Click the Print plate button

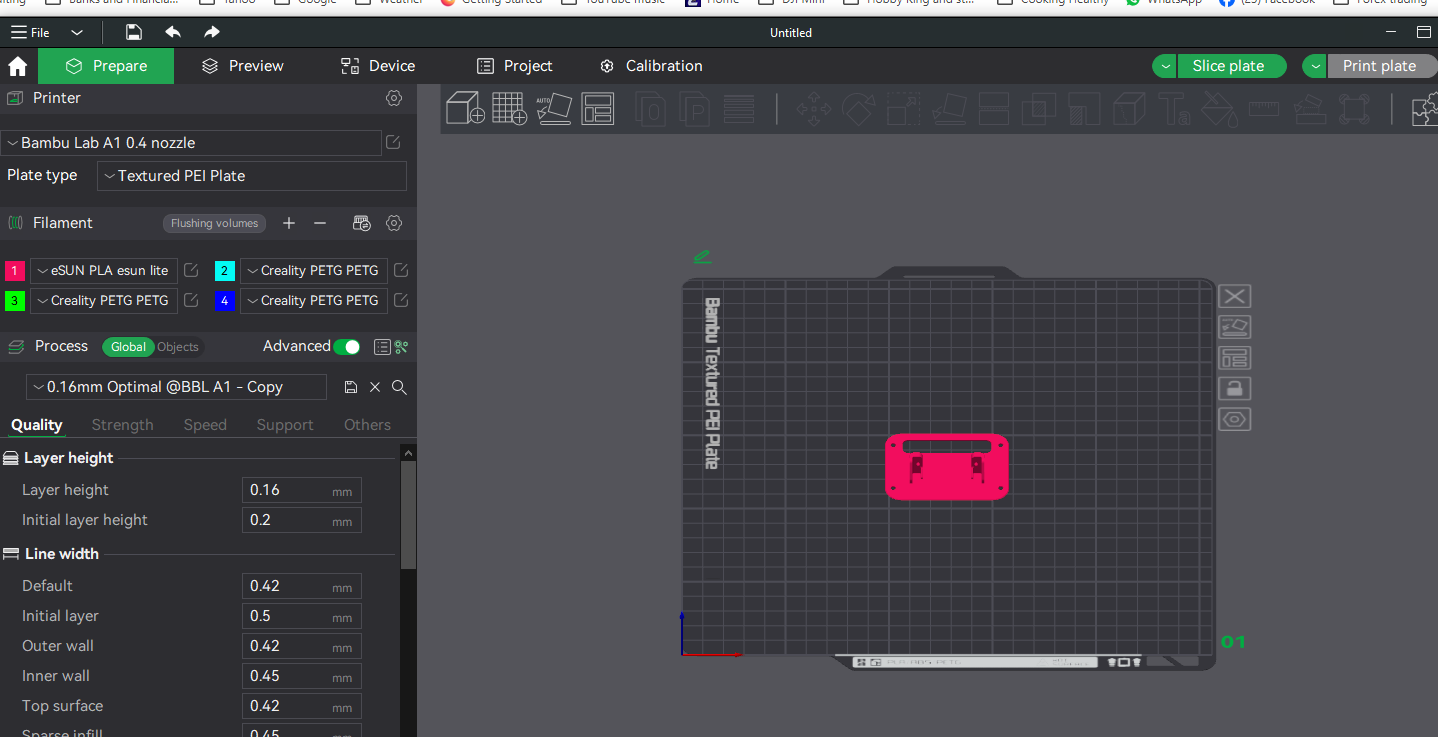pos(1381,66)
